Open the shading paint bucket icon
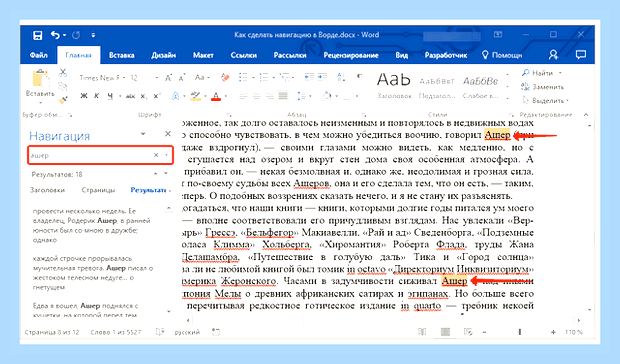The height and width of the screenshot is (364, 620). pyautogui.click(x=327, y=96)
